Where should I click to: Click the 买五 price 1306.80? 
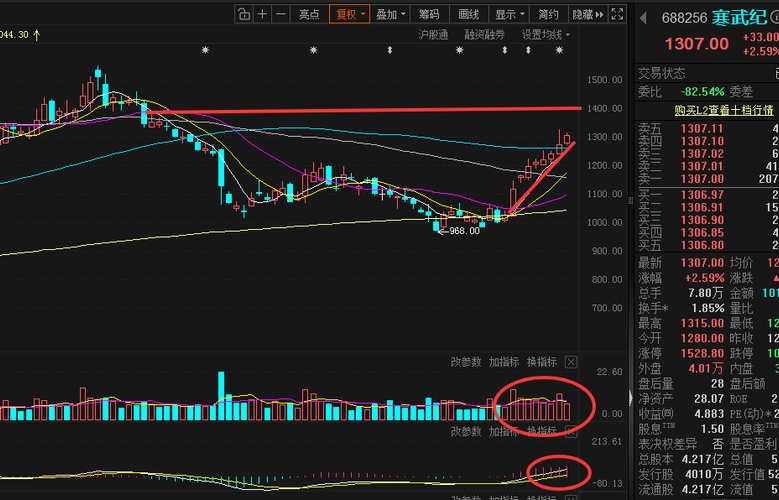702,245
